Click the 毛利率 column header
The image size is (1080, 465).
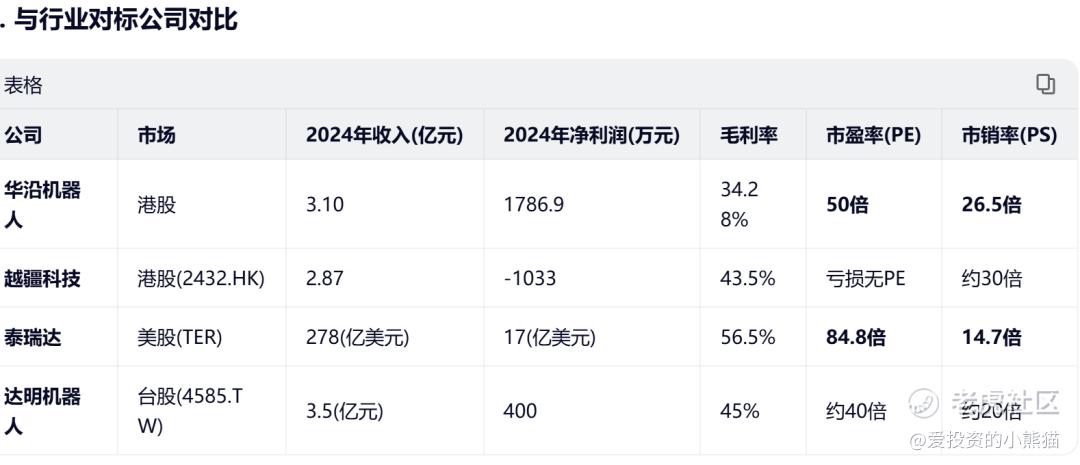coord(749,136)
